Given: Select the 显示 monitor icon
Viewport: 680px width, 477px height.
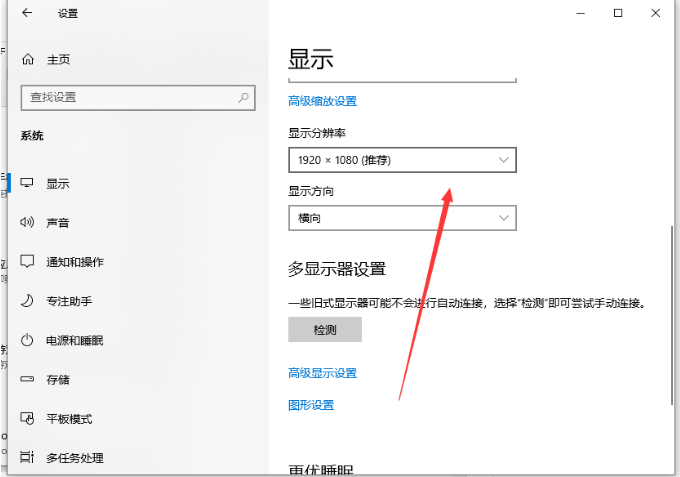Looking at the screenshot, I should point(27,183).
